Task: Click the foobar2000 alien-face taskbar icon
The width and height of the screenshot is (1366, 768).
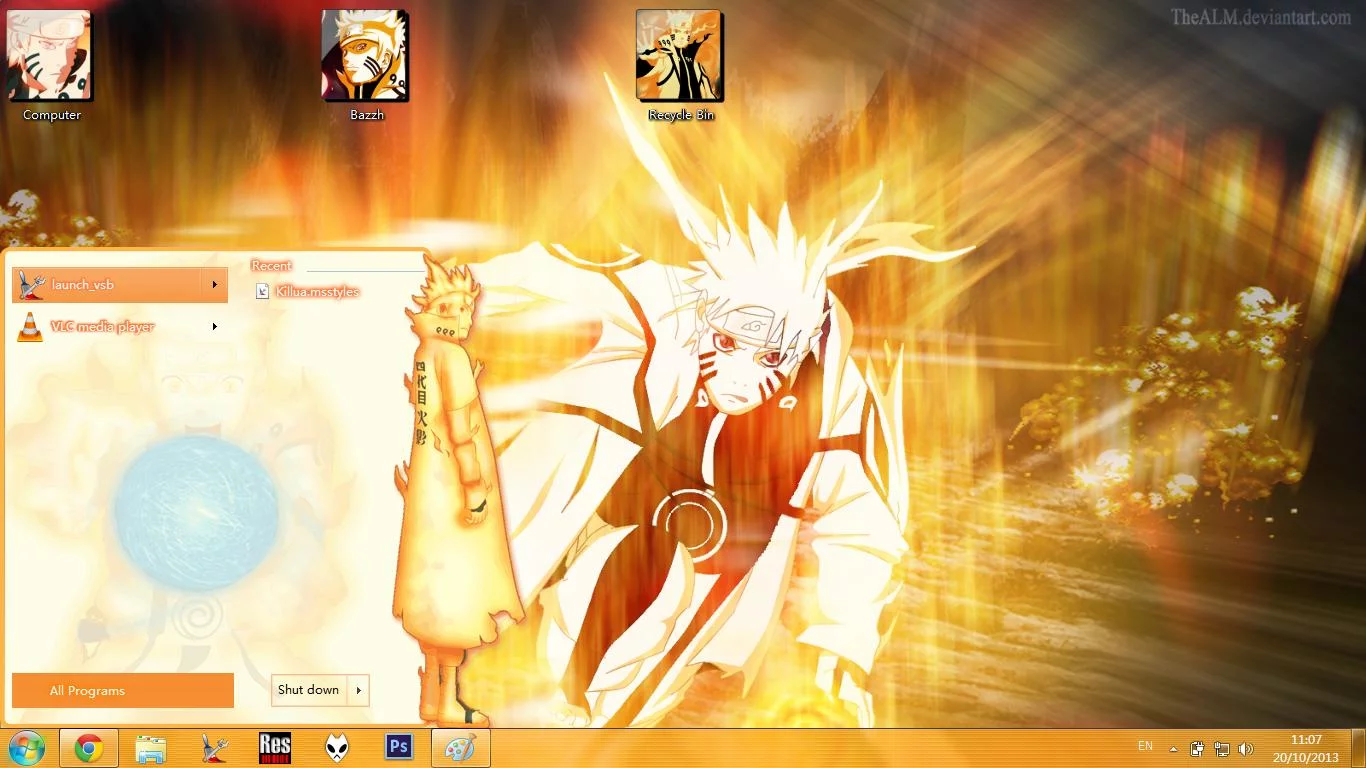Action: pos(337,748)
